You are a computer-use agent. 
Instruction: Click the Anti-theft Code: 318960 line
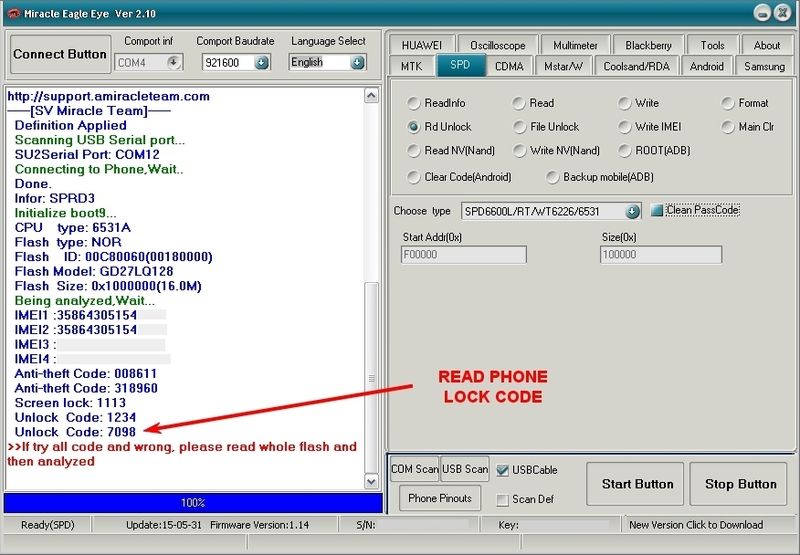[86, 388]
